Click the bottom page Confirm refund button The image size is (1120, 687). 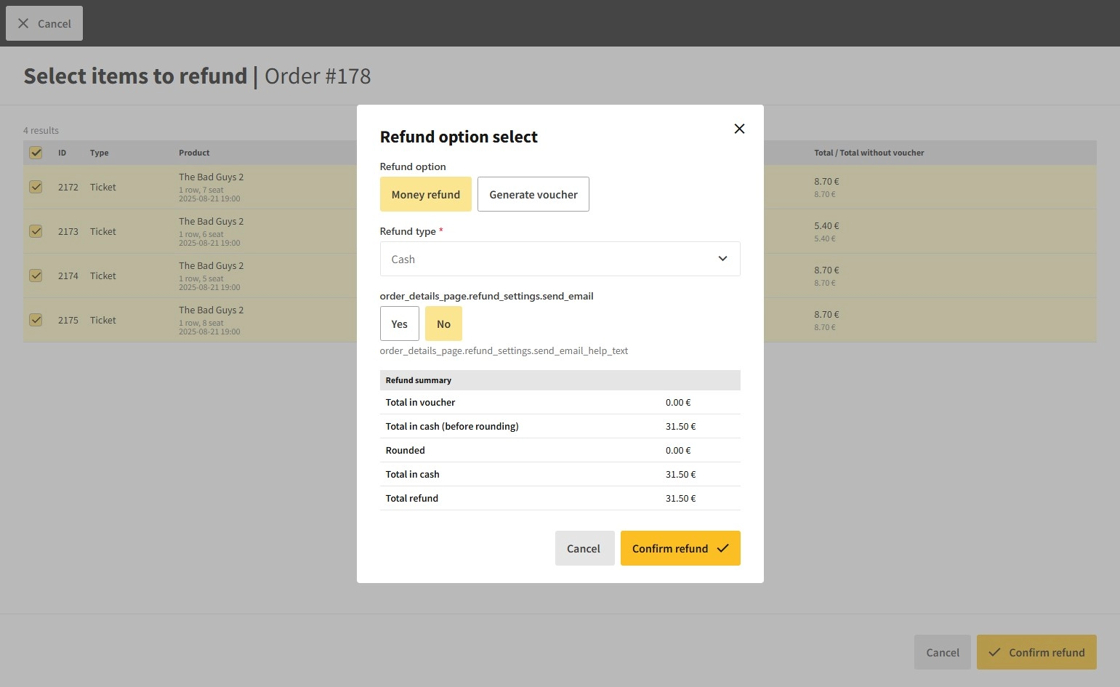(x=1036, y=652)
